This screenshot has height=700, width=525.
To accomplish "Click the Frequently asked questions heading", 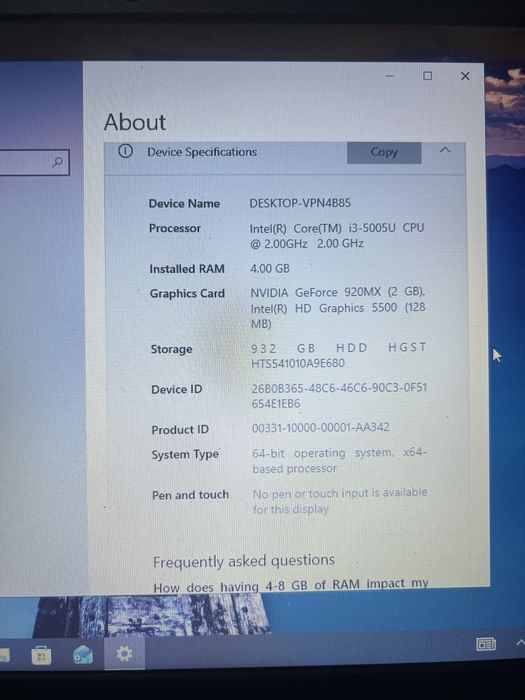I will (244, 561).
